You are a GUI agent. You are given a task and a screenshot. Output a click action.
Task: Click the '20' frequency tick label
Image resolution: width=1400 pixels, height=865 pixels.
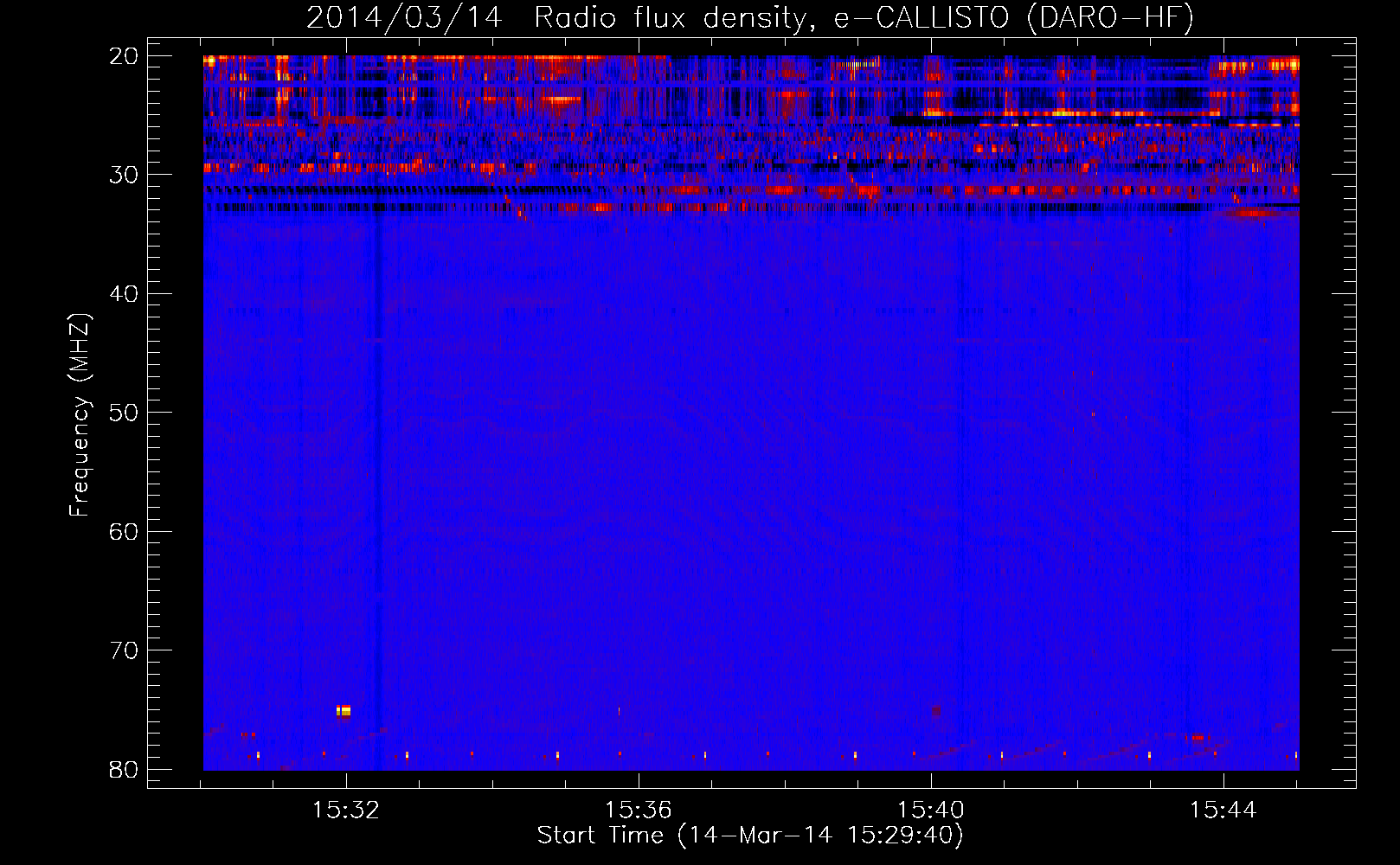click(125, 56)
